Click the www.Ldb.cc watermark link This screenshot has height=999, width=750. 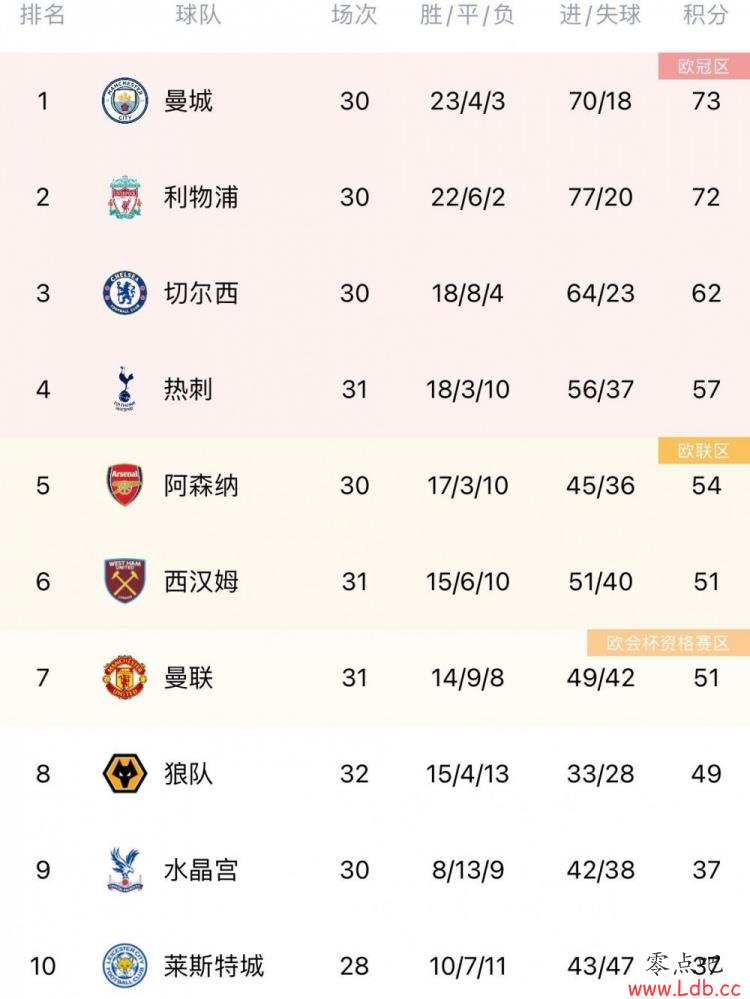(x=684, y=989)
